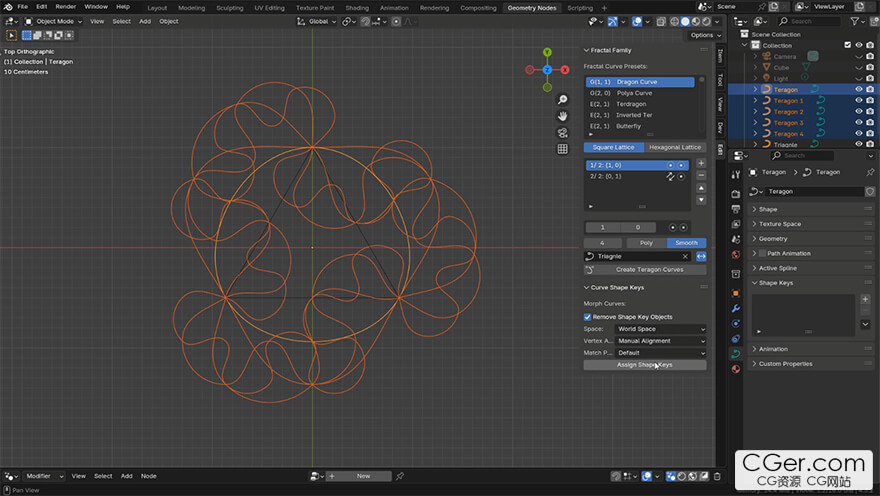Open the sidebar Item tab
The height and width of the screenshot is (496, 880).
(x=721, y=56)
